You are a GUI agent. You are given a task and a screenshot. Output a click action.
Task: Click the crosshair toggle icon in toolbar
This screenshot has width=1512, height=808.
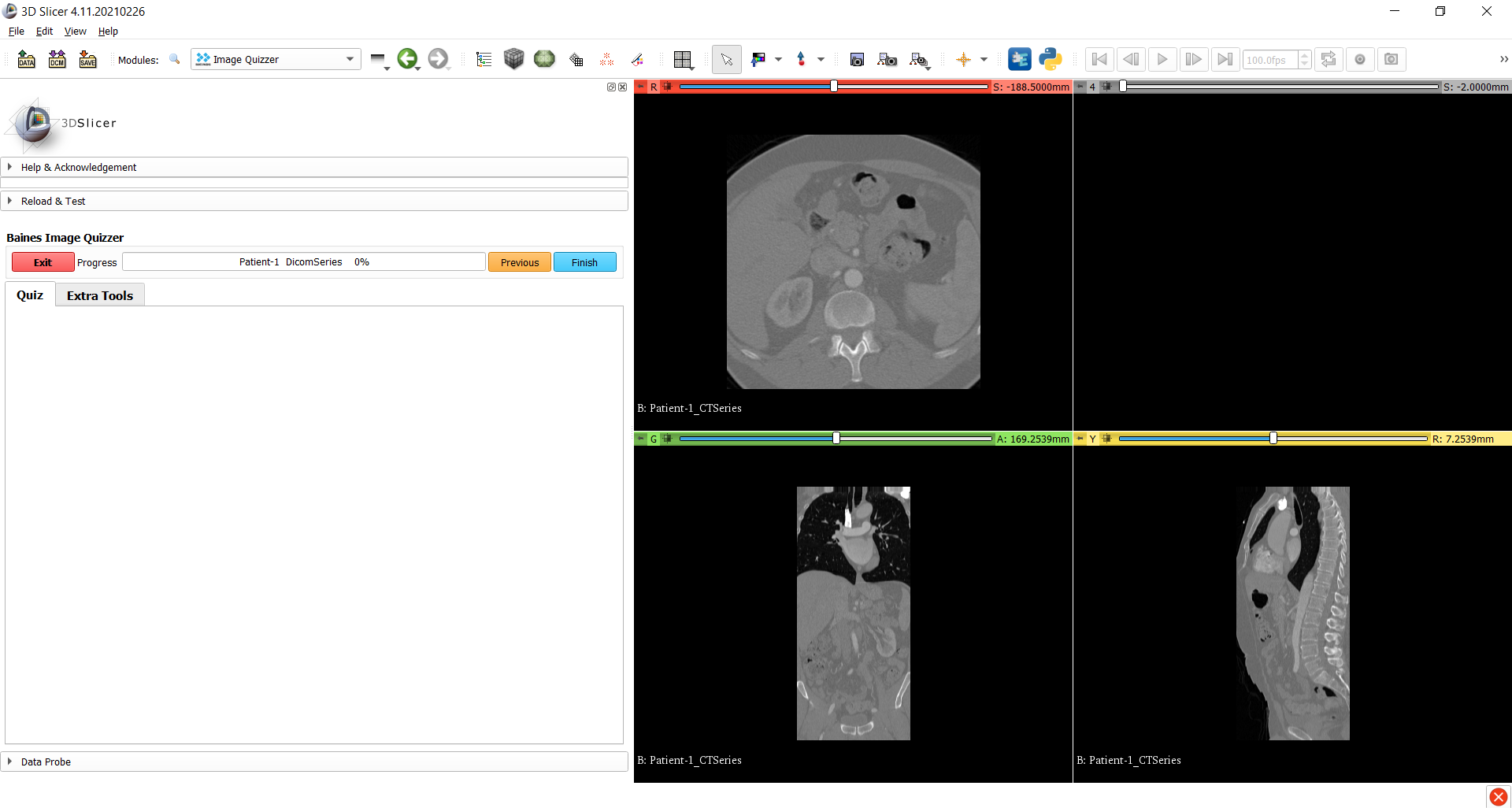[x=965, y=59]
